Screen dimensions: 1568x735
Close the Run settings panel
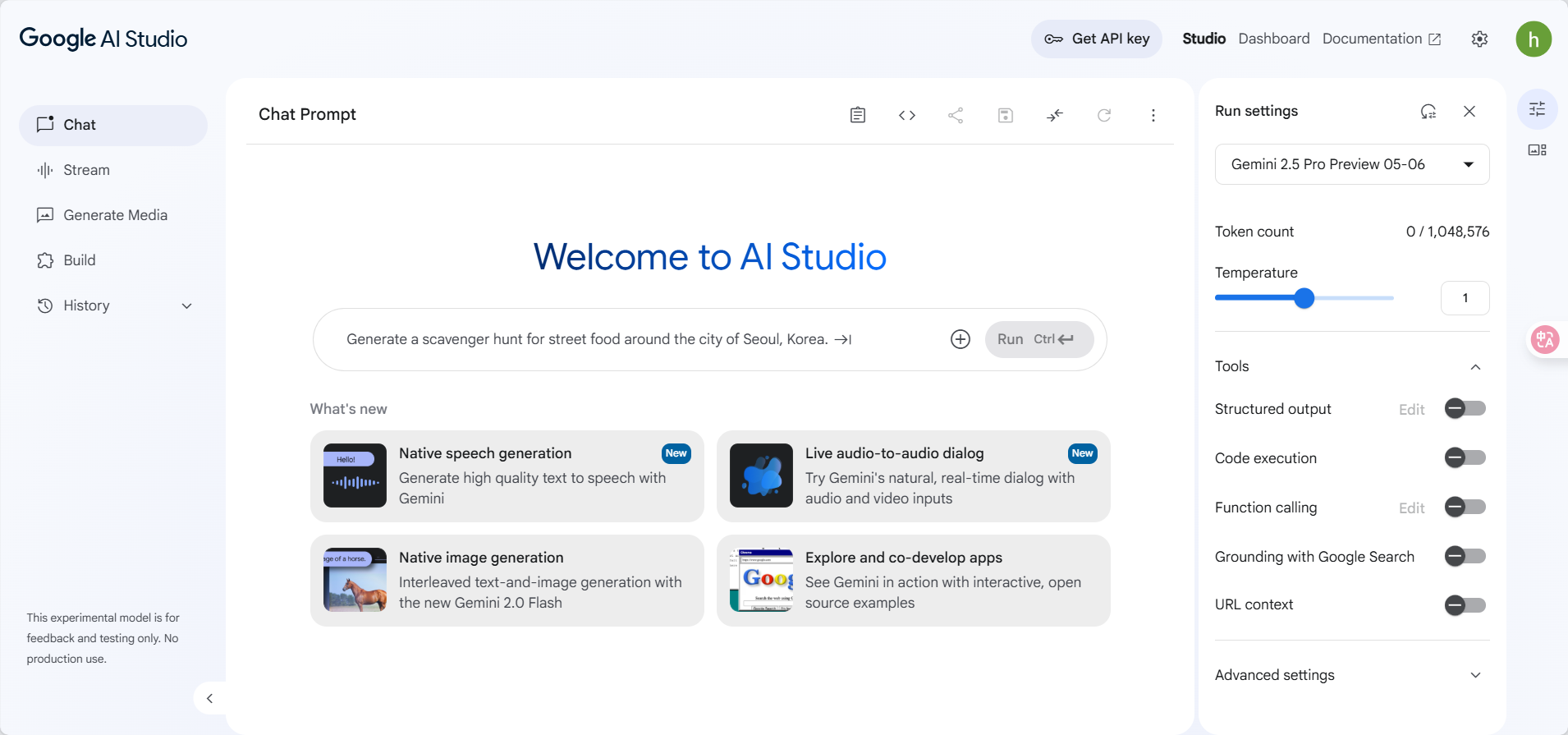pyautogui.click(x=1469, y=111)
